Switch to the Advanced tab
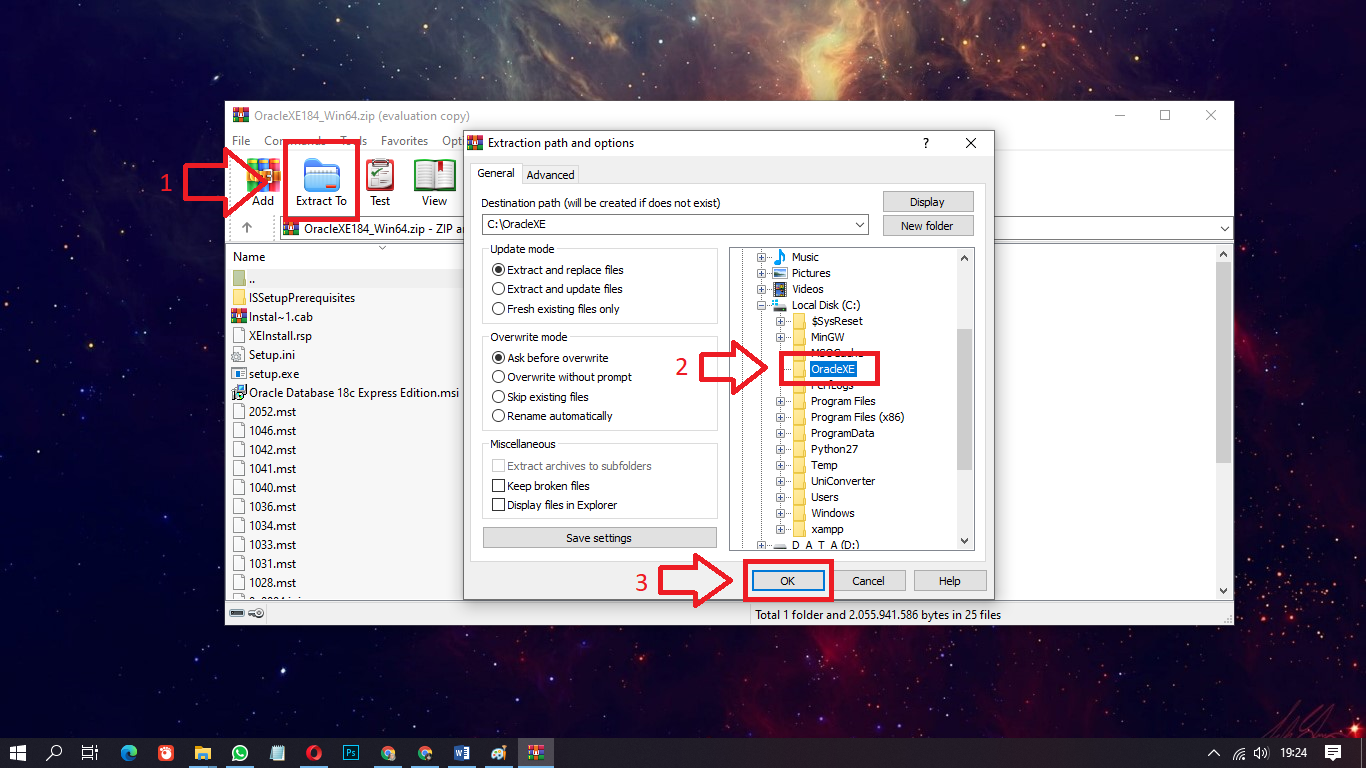Screen dimensions: 1366x768 click(x=550, y=175)
